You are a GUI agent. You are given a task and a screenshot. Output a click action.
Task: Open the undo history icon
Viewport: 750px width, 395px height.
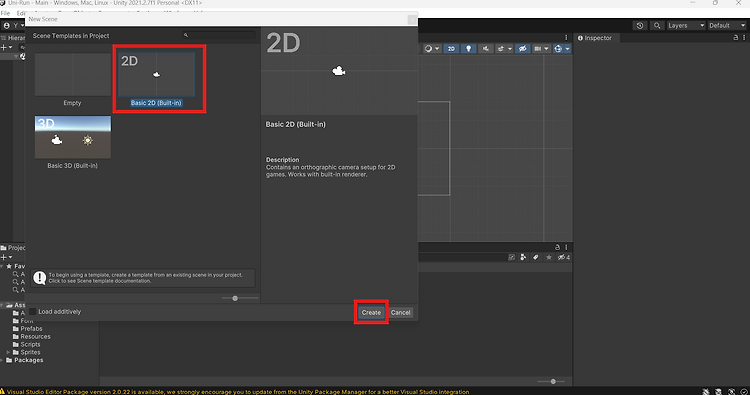[640, 25]
